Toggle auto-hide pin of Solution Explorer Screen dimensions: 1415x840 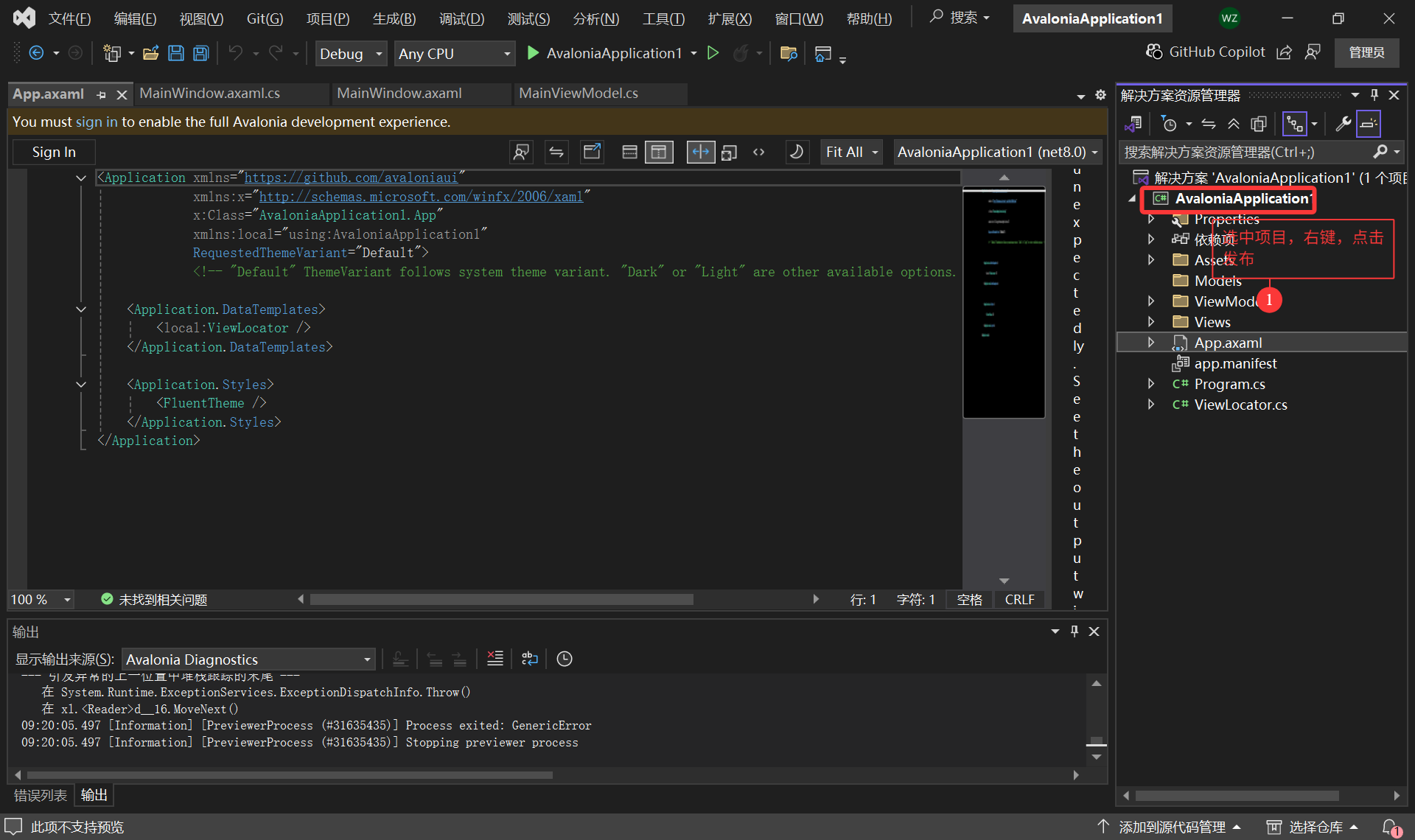1374,95
